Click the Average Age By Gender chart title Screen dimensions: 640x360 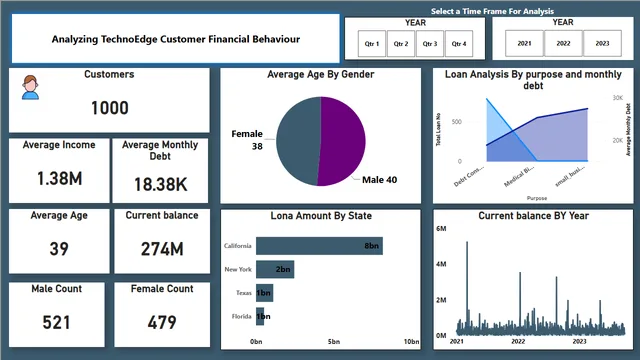[x=320, y=74]
